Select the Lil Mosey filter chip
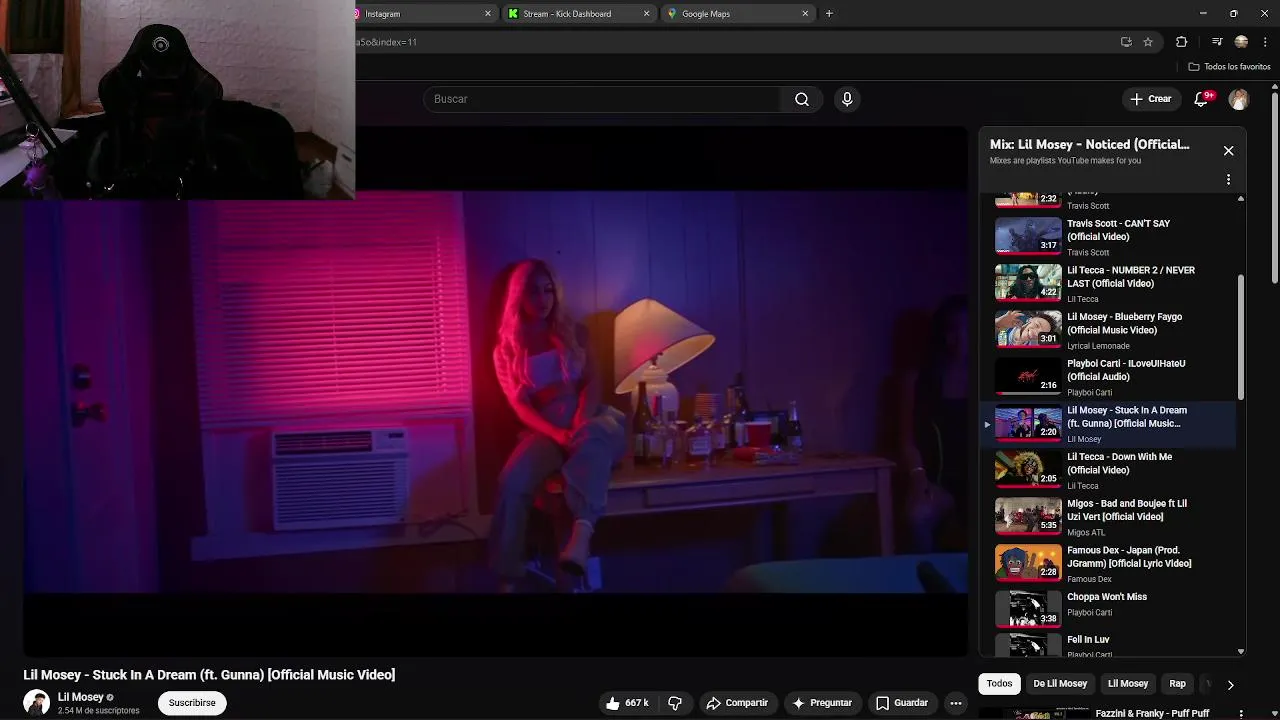The height and width of the screenshot is (720, 1280). (x=1128, y=684)
